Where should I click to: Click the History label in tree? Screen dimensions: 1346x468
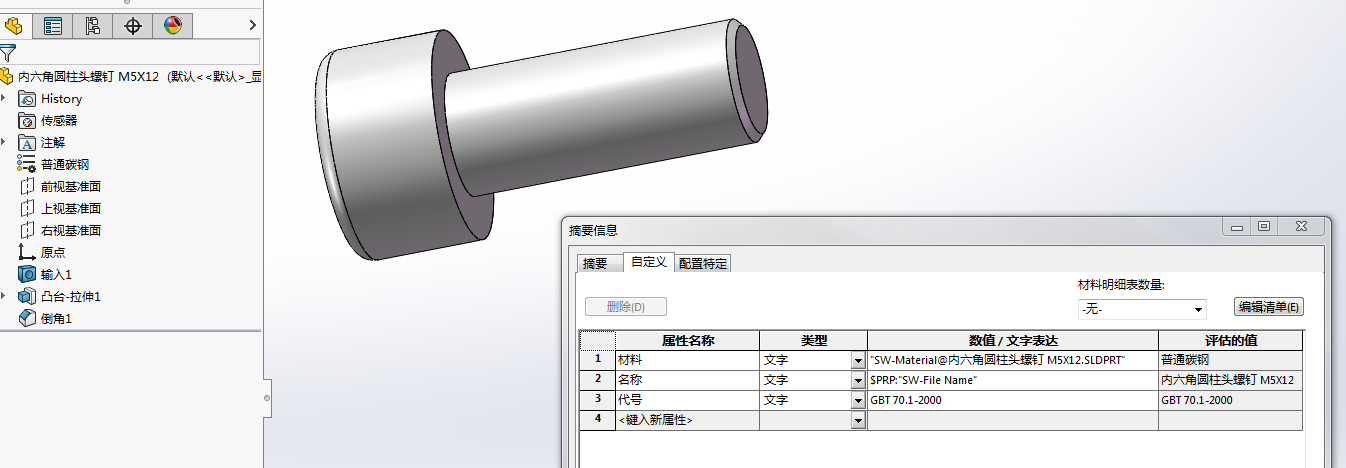pos(62,99)
